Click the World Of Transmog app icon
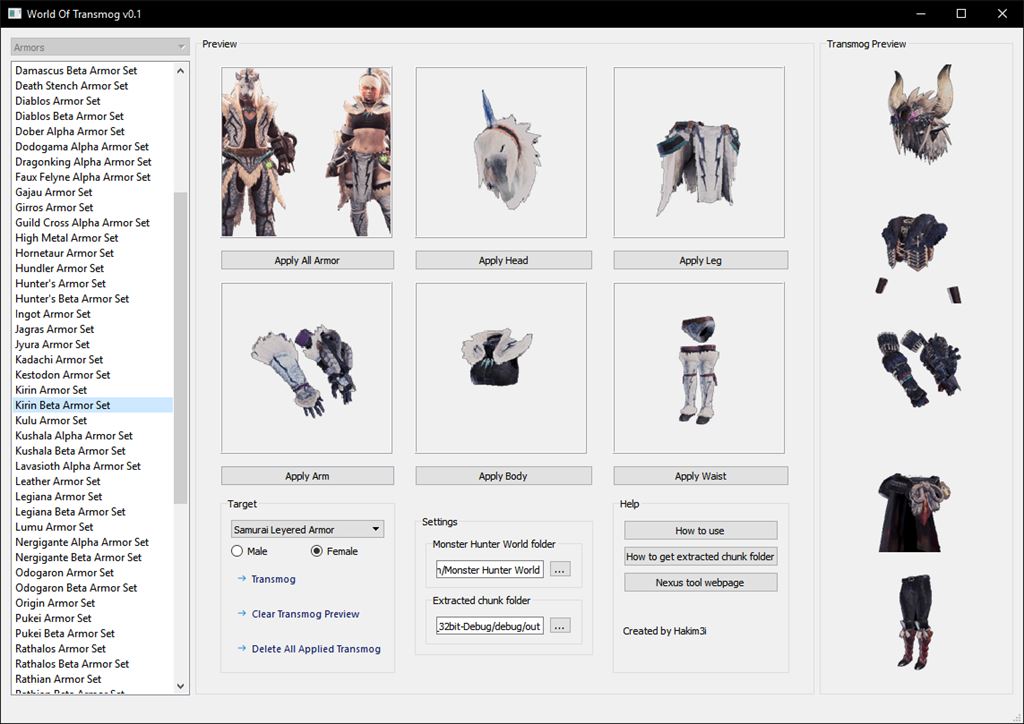1024x724 pixels. point(14,13)
